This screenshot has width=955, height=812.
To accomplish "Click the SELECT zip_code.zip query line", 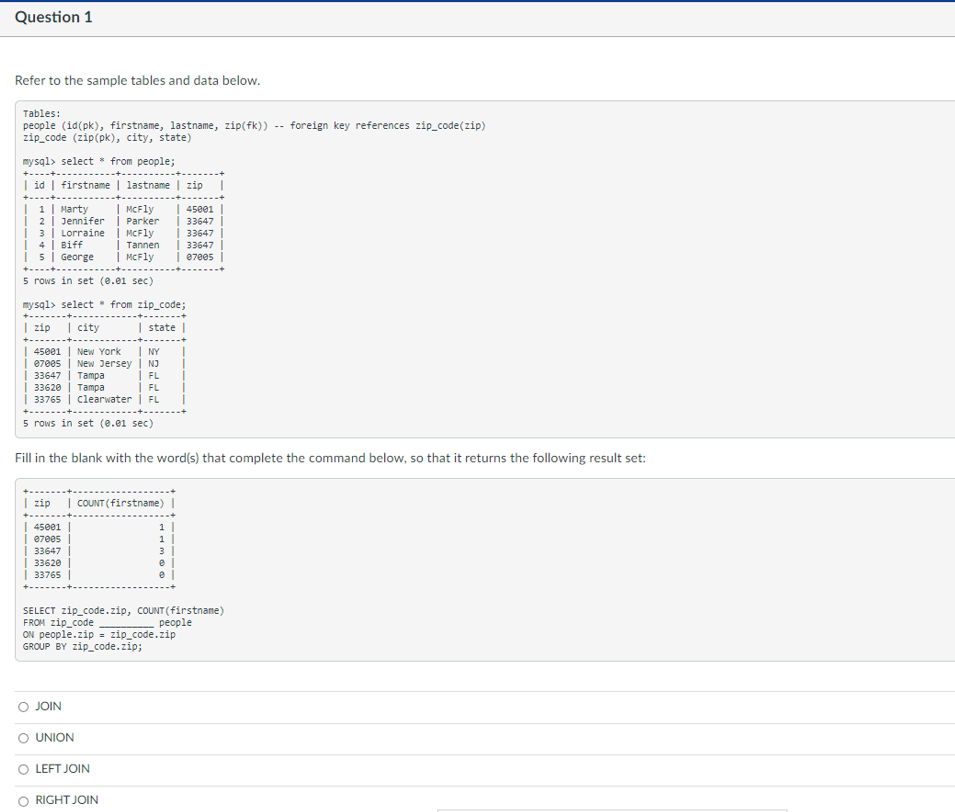I will click(122, 610).
